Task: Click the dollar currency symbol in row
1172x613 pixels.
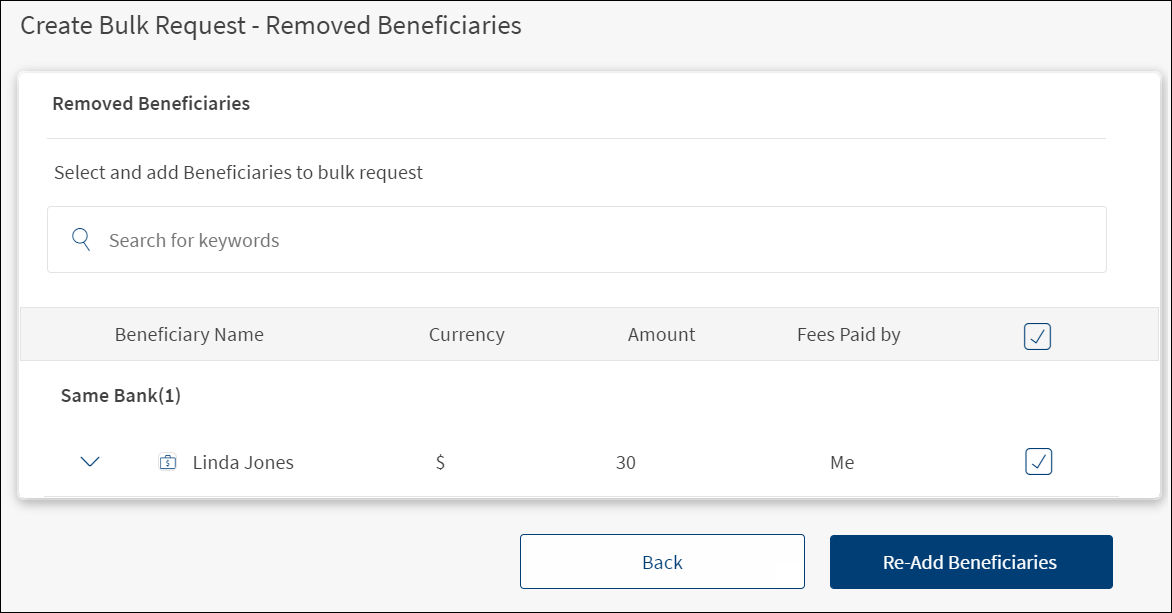Action: tap(440, 463)
